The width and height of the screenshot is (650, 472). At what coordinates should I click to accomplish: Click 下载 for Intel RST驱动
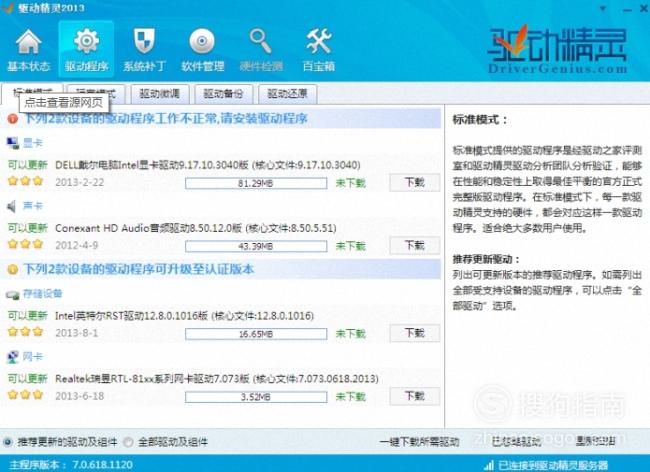415,333
